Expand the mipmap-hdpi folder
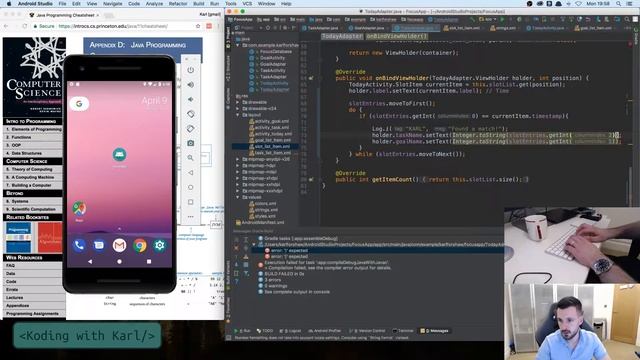Screen dimensions: 640x360 click(238, 166)
